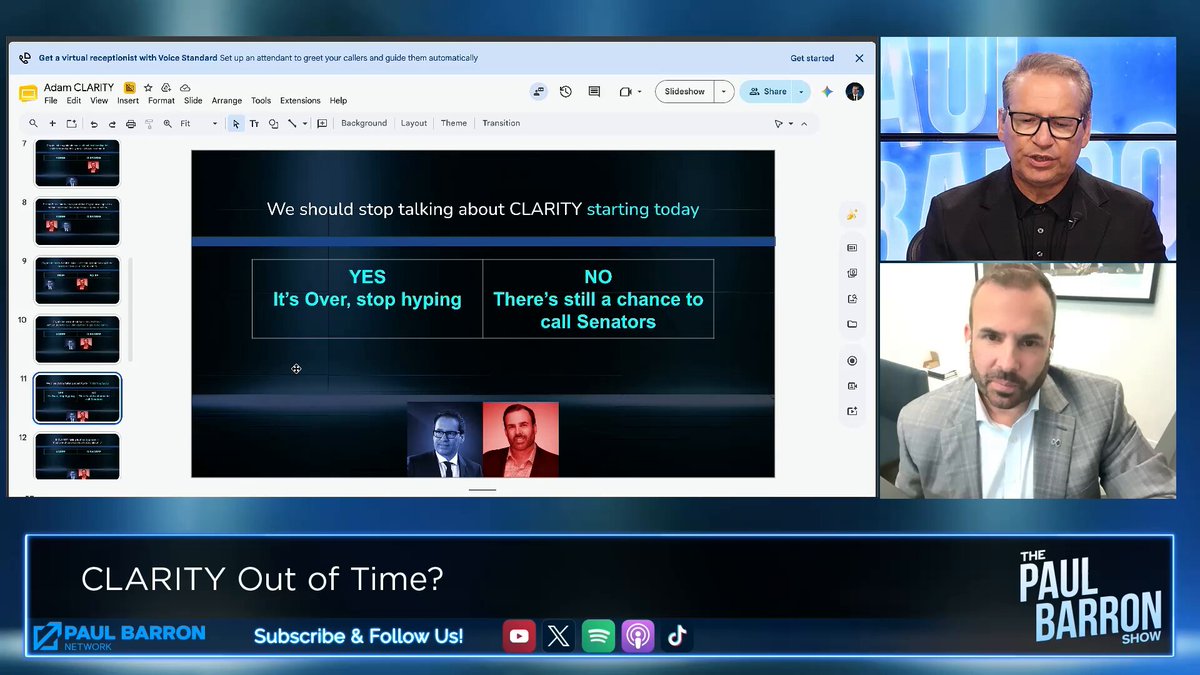The image size is (1200, 675).
Task: Open the Arrange menu
Action: [227, 101]
